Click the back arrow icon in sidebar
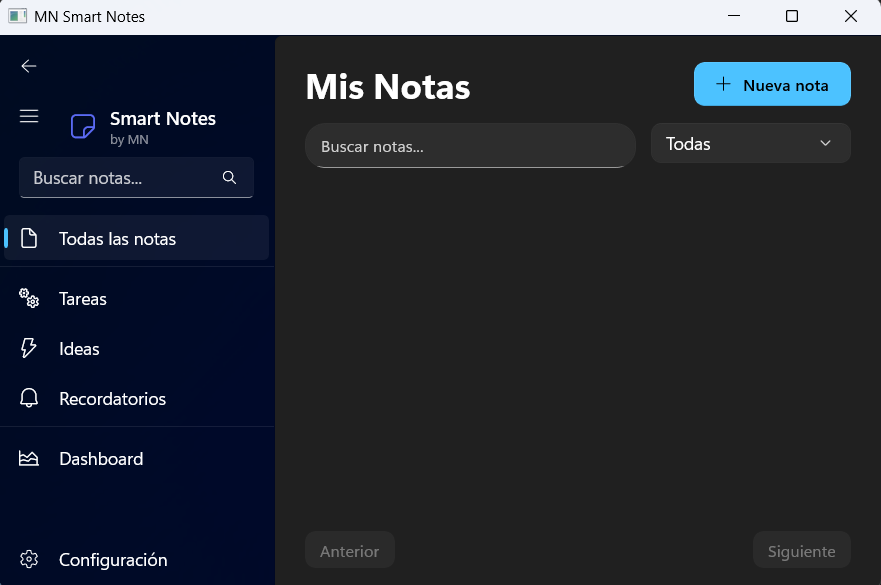Screen dimensions: 881x585 pos(29,66)
